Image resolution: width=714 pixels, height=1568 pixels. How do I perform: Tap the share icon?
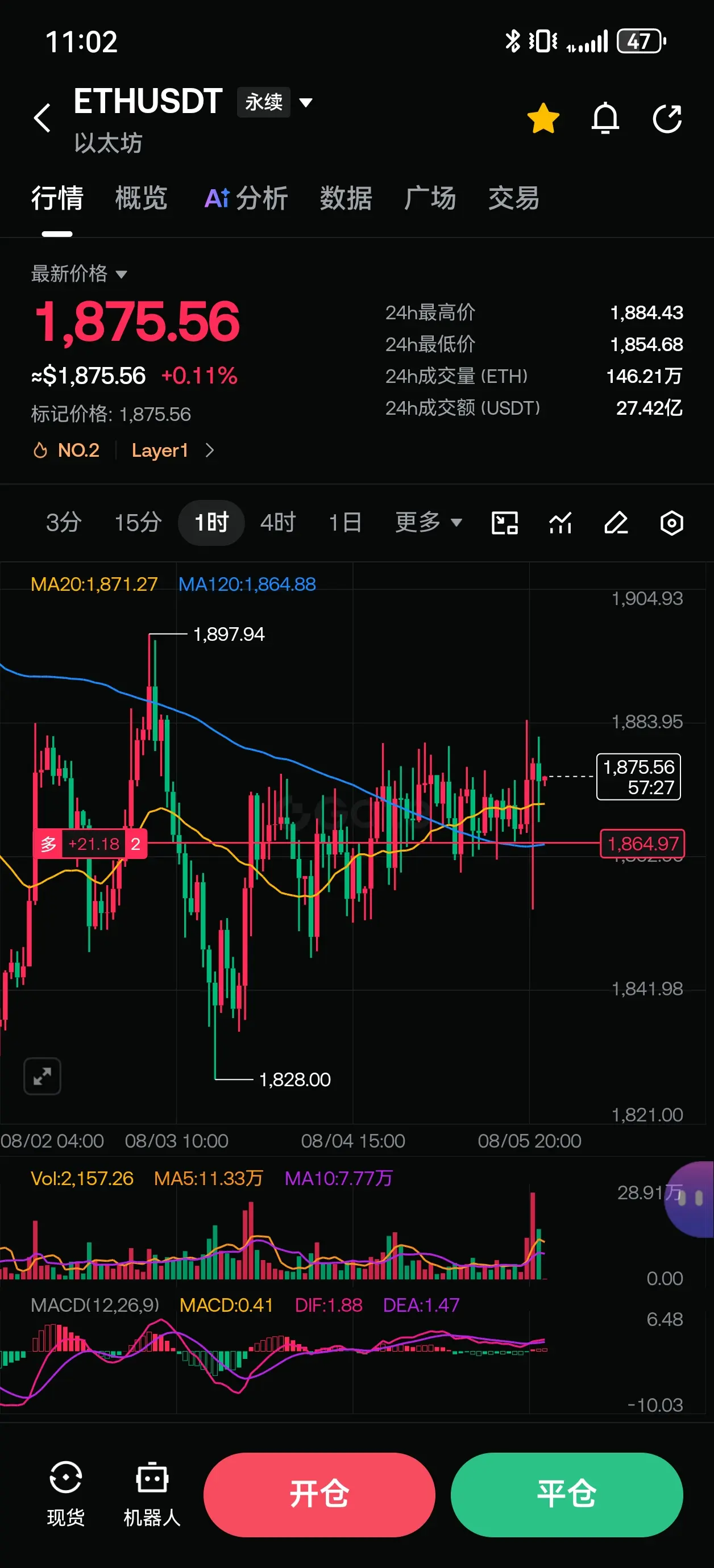[x=667, y=118]
